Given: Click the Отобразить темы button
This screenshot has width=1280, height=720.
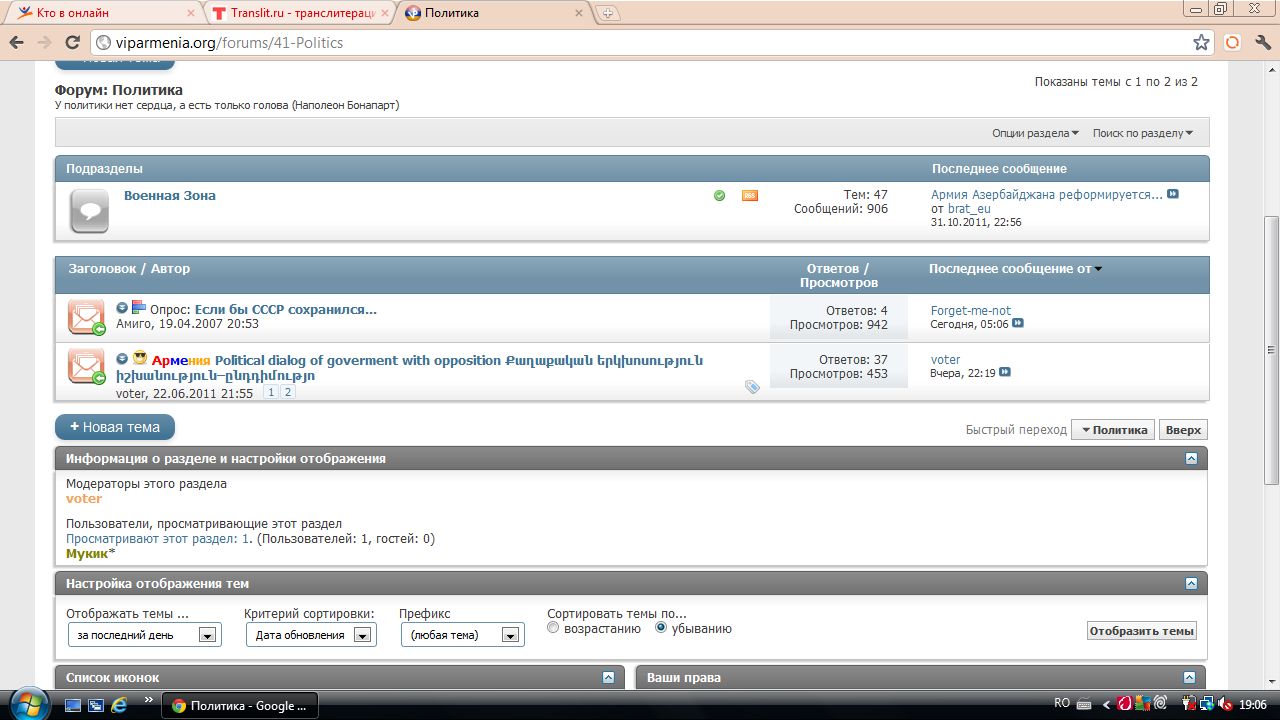Looking at the screenshot, I should tap(1141, 631).
